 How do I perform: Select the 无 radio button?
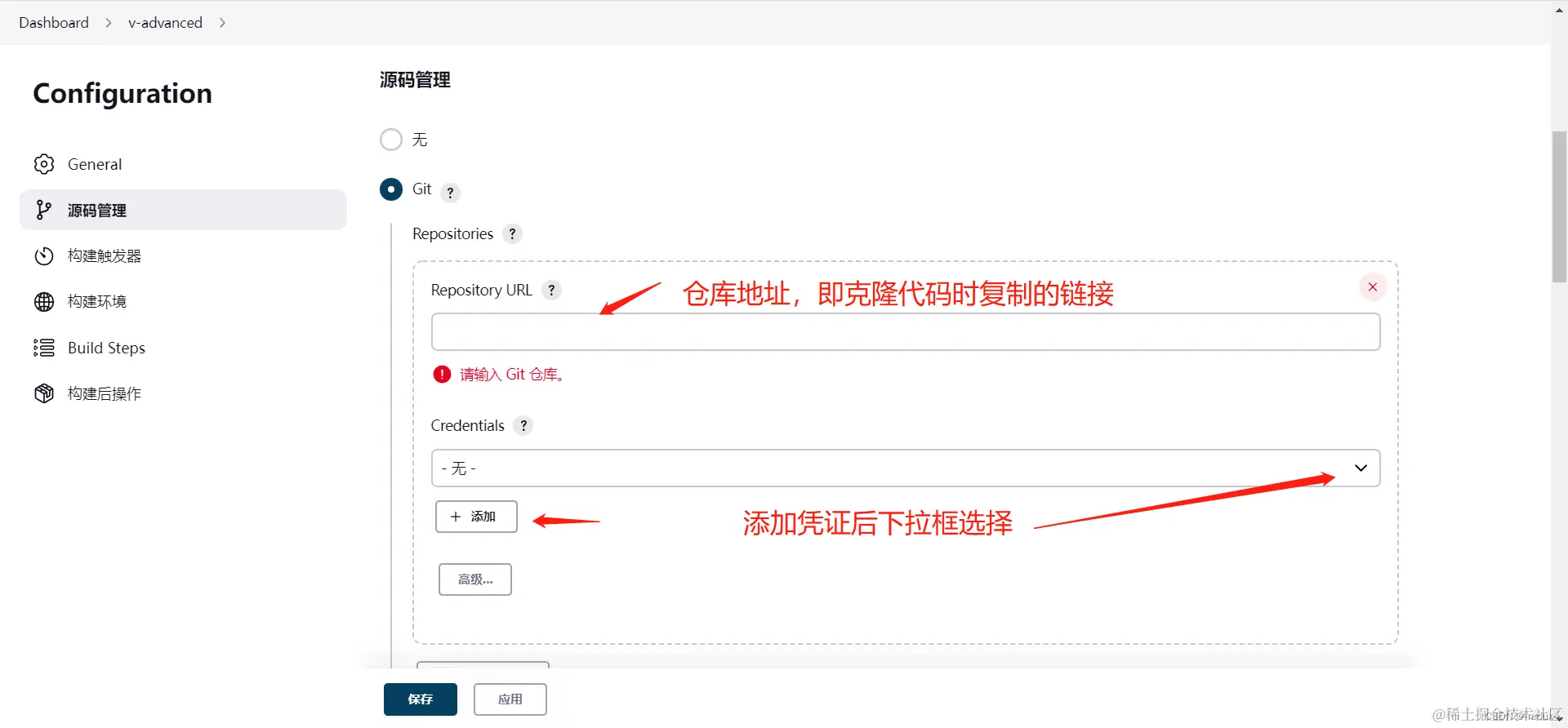(391, 140)
